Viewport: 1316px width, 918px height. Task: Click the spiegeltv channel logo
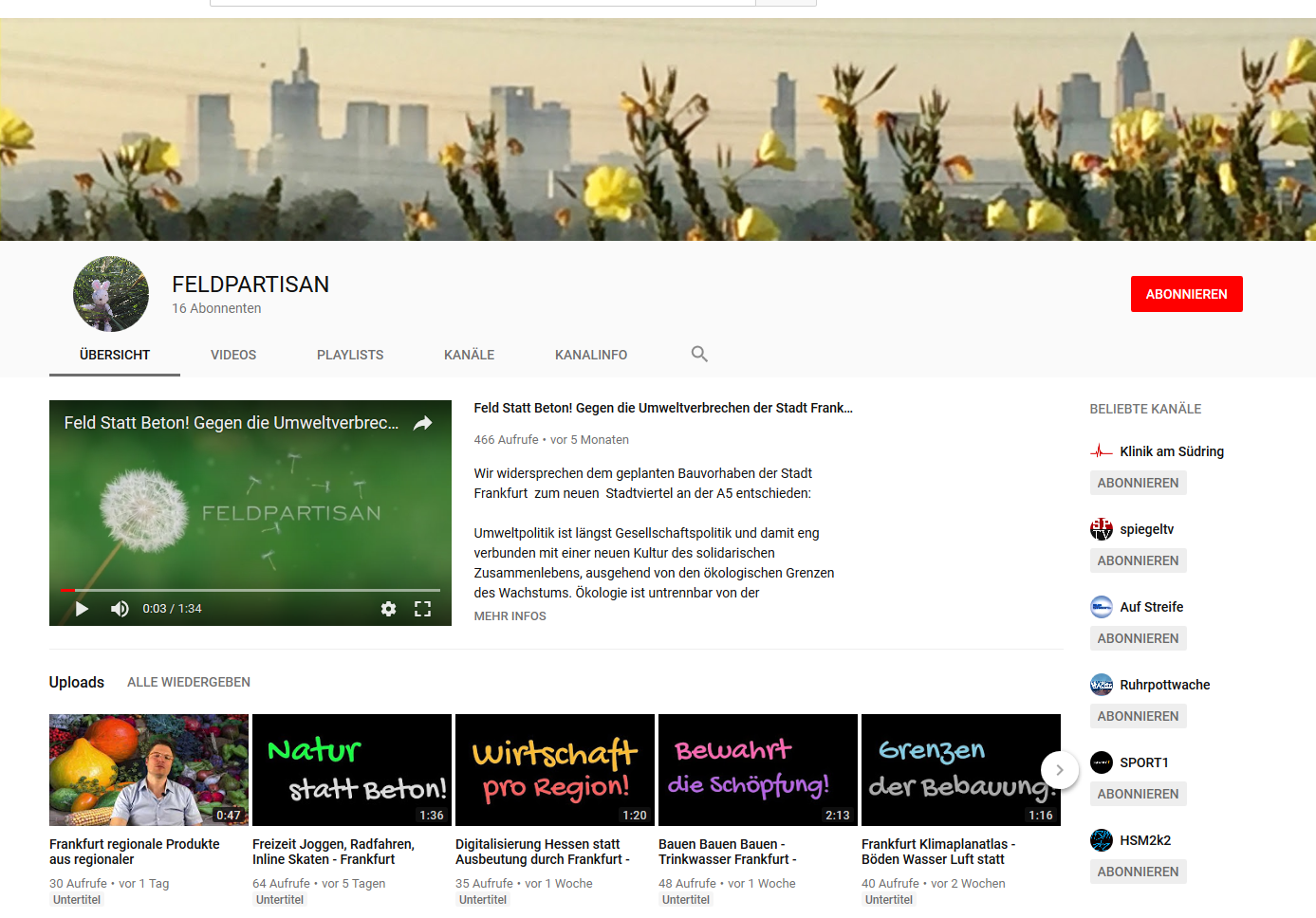pyautogui.click(x=1101, y=529)
